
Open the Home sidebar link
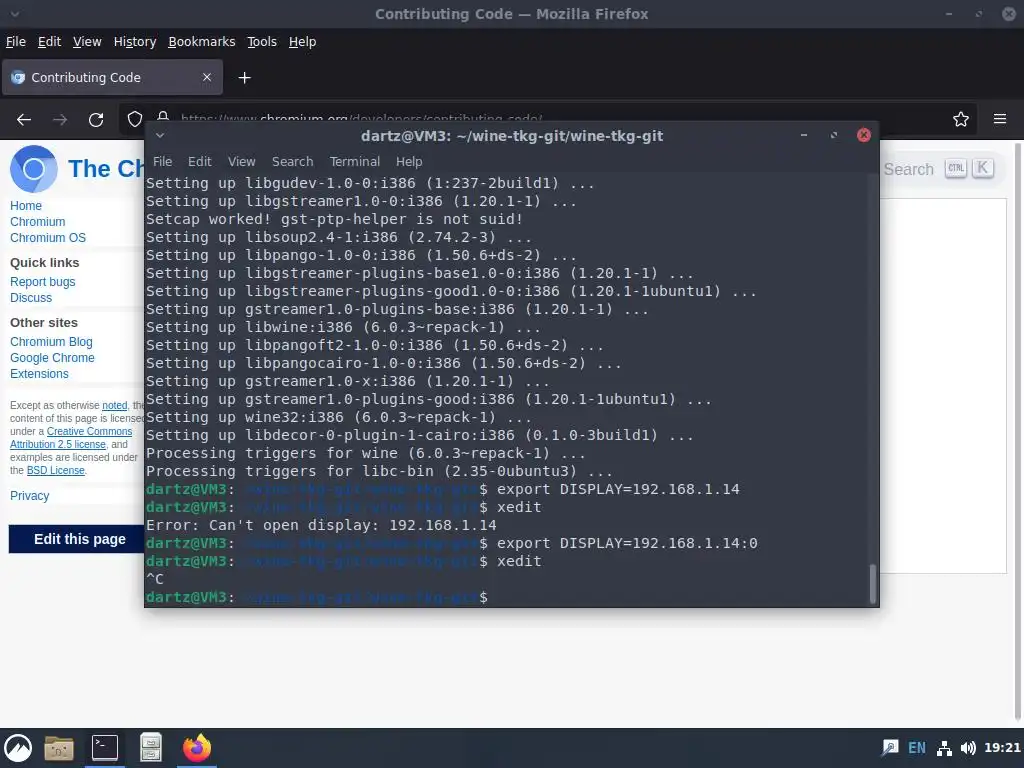(25, 206)
